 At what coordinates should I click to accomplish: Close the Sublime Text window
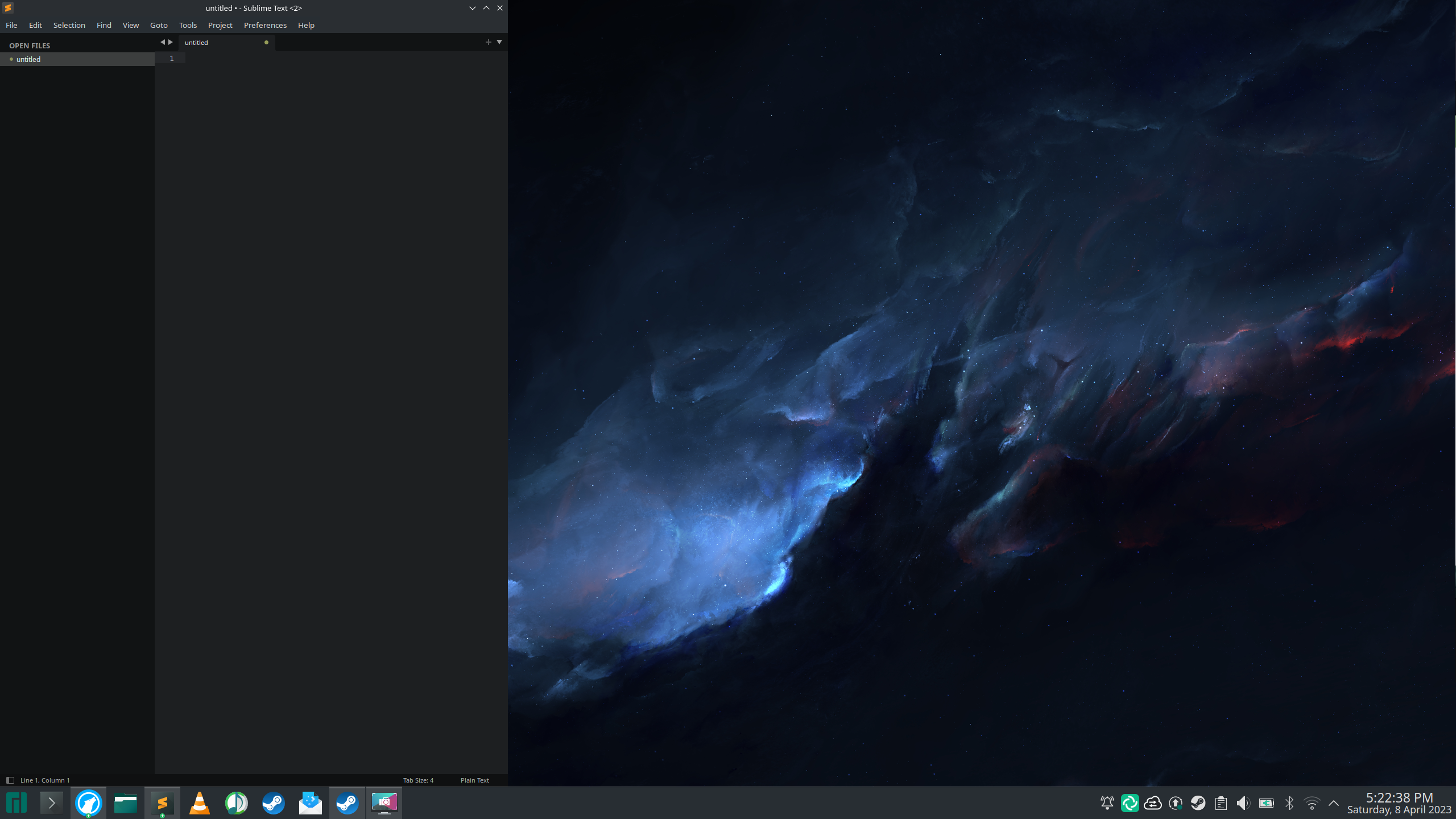499,8
